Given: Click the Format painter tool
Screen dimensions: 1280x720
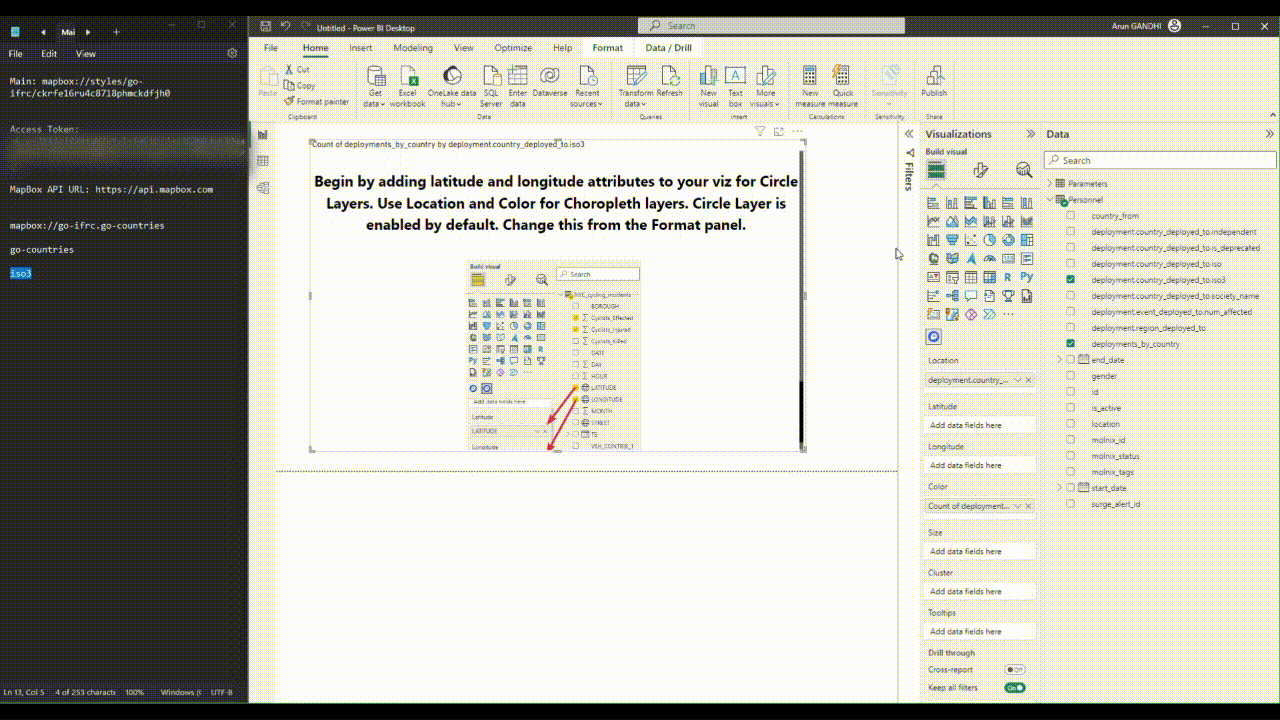Looking at the screenshot, I should click(316, 101).
